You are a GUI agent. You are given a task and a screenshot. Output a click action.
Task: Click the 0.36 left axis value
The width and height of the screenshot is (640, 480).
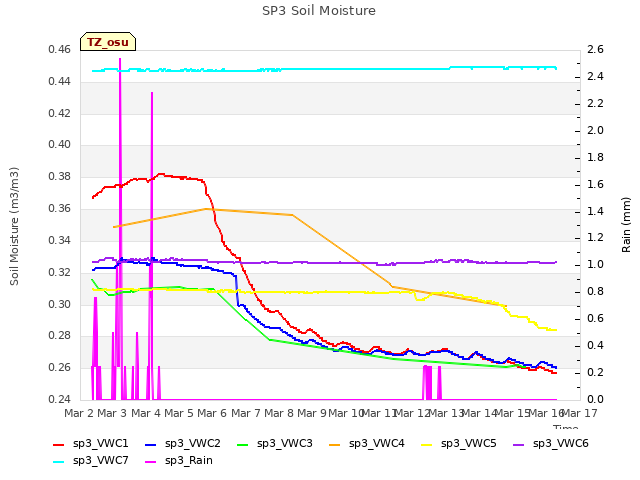point(60,209)
